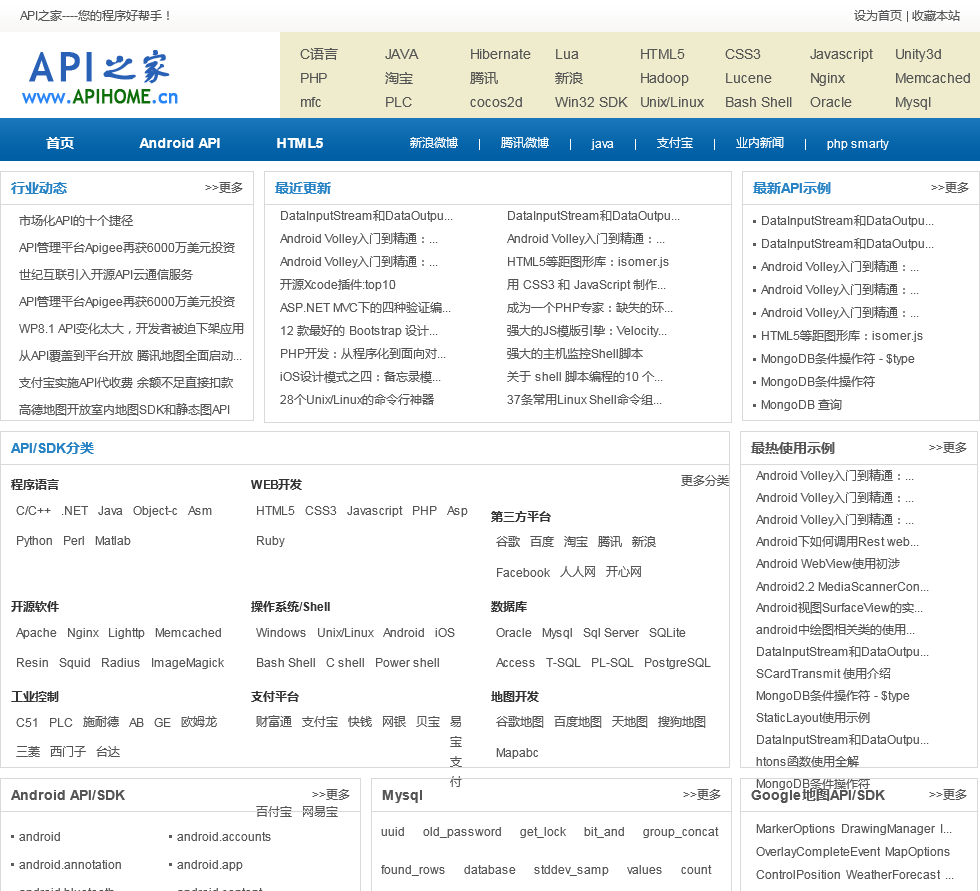
Task: Open C/C++ under 程序语言
Action: click(34, 510)
